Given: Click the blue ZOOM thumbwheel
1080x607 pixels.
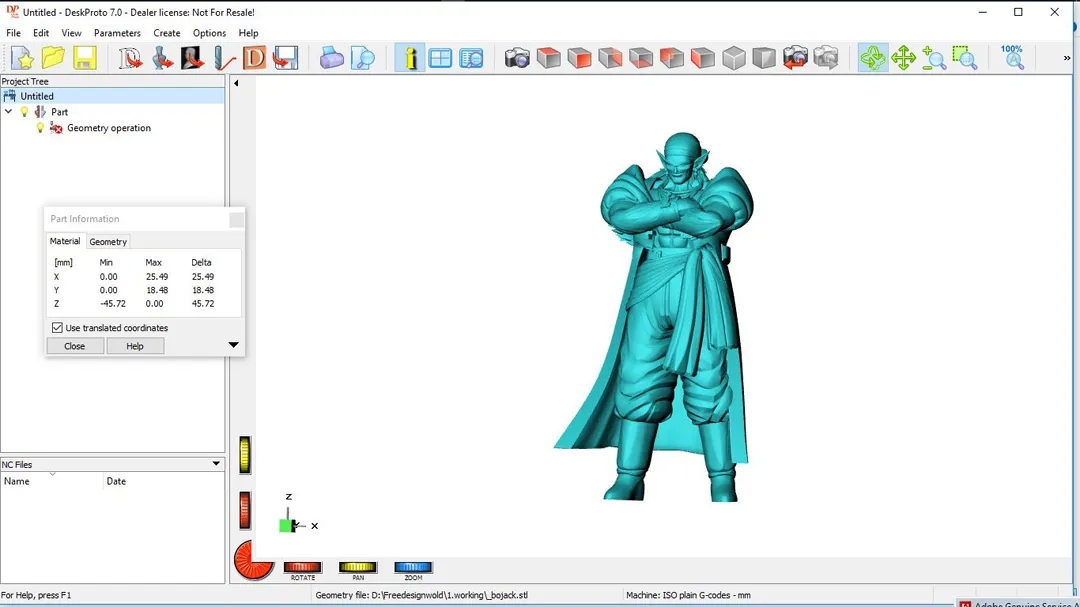Looking at the screenshot, I should 413,567.
